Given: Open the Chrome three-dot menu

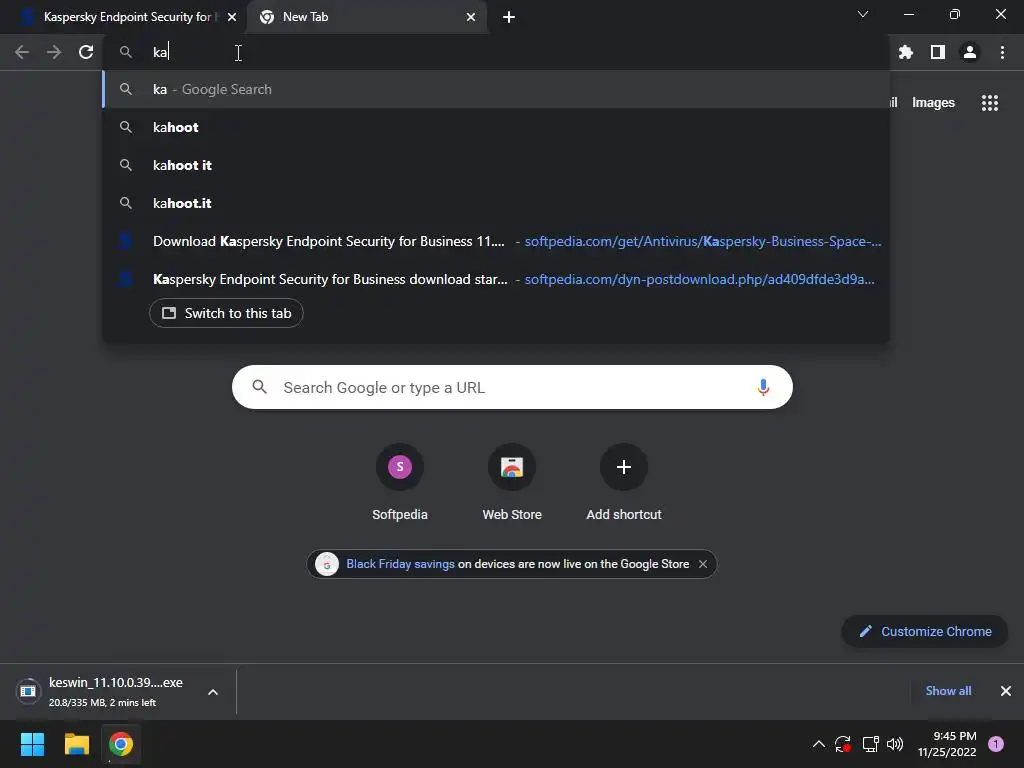Looking at the screenshot, I should 1002,52.
